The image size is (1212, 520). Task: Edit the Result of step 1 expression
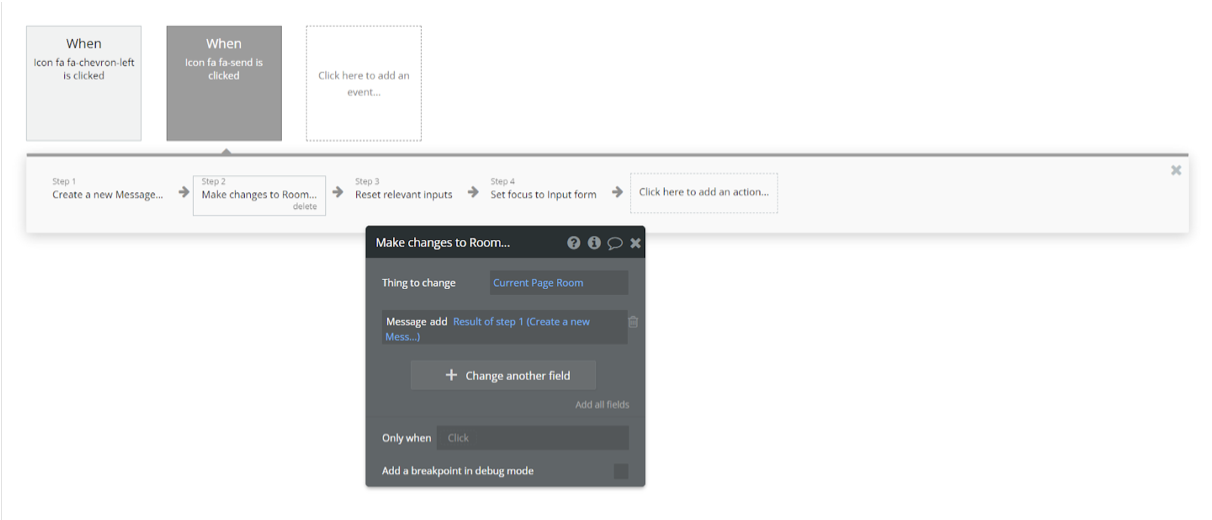[x=521, y=322]
